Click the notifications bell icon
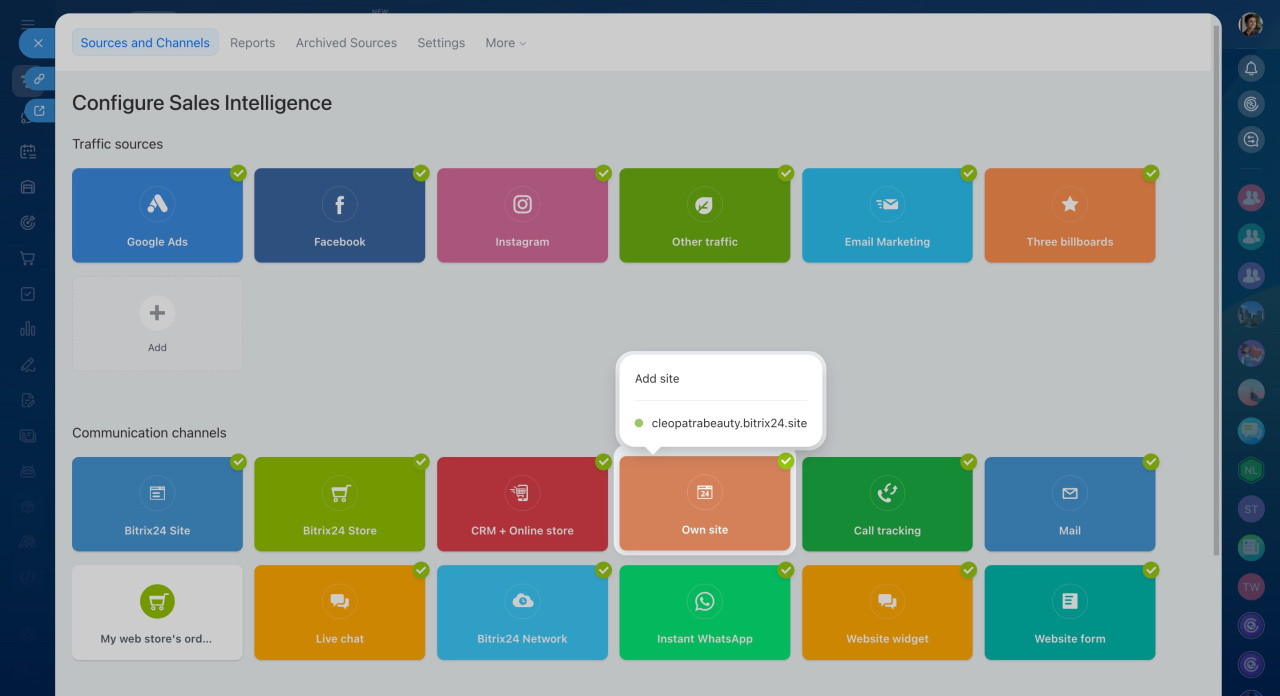The height and width of the screenshot is (696, 1280). [x=1250, y=68]
